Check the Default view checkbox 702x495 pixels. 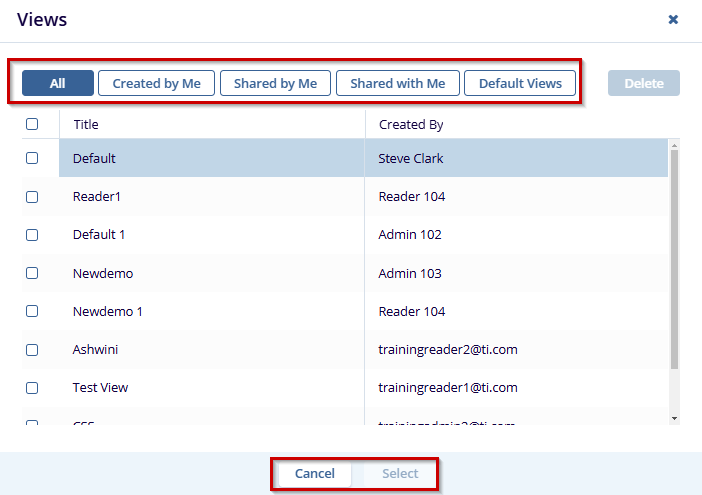pos(32,158)
